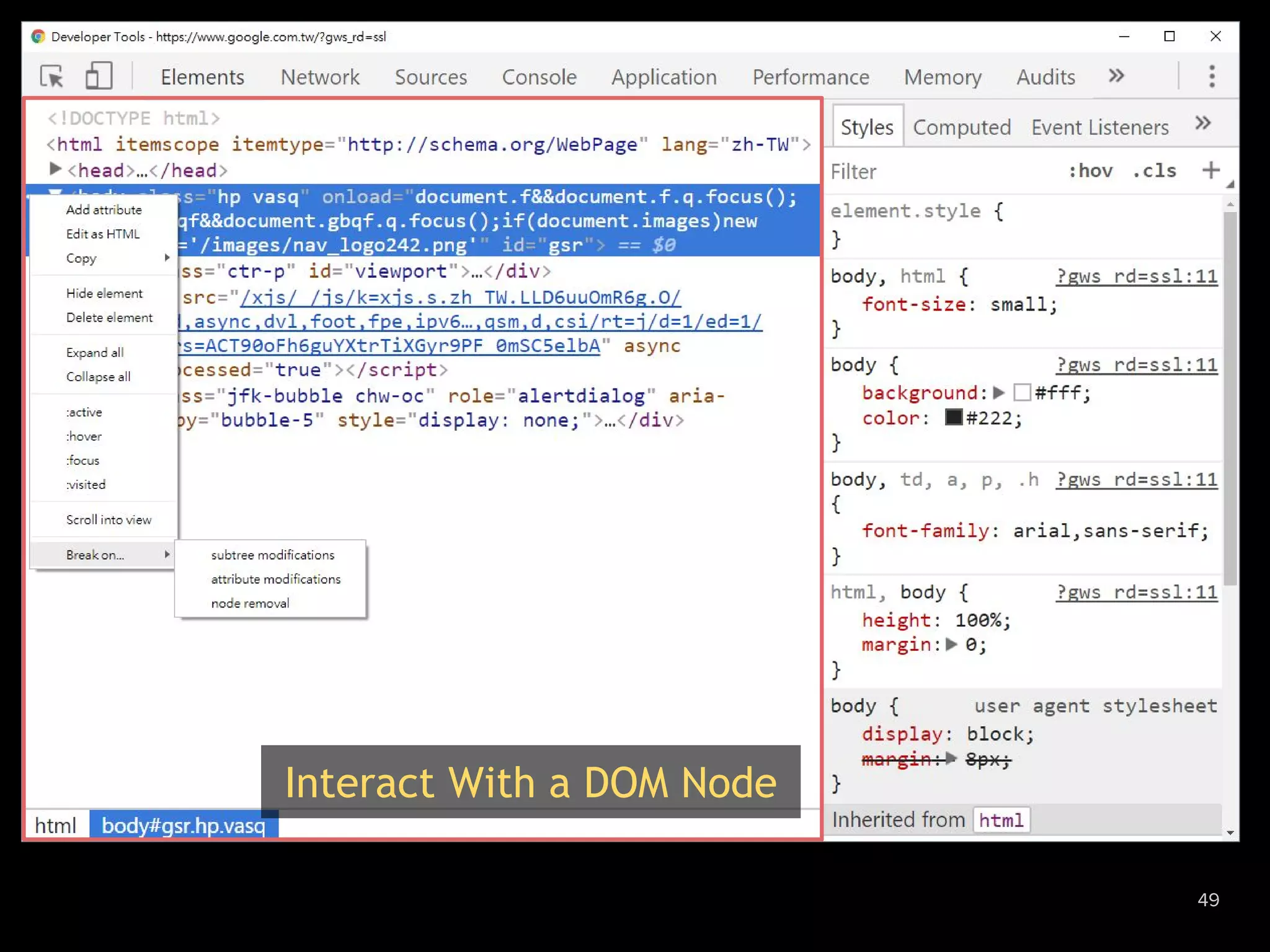Select body#gsr.hp.vasq breadcrumb
The width and height of the screenshot is (1270, 952).
click(x=184, y=825)
